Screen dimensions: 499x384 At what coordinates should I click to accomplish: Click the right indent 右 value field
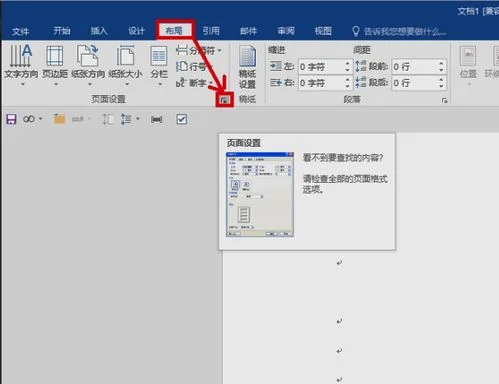coord(321,83)
